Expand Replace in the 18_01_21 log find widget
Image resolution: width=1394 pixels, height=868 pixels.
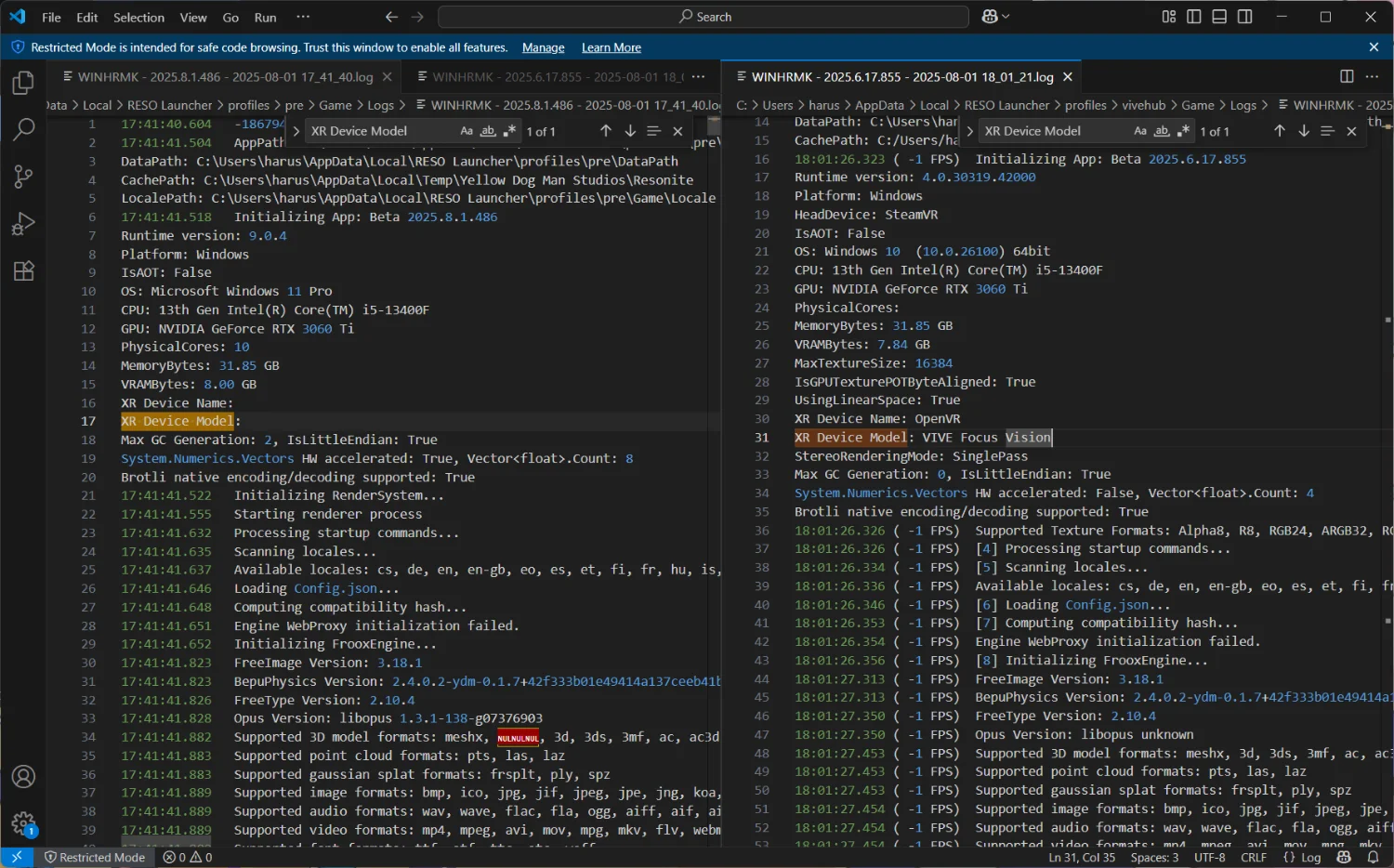click(970, 131)
